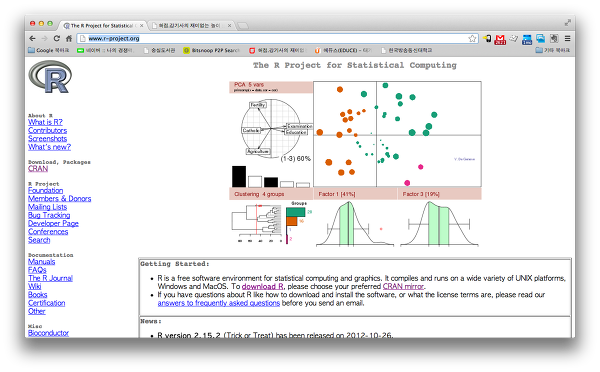
Task: Close the R Project tab
Action: tap(142, 26)
